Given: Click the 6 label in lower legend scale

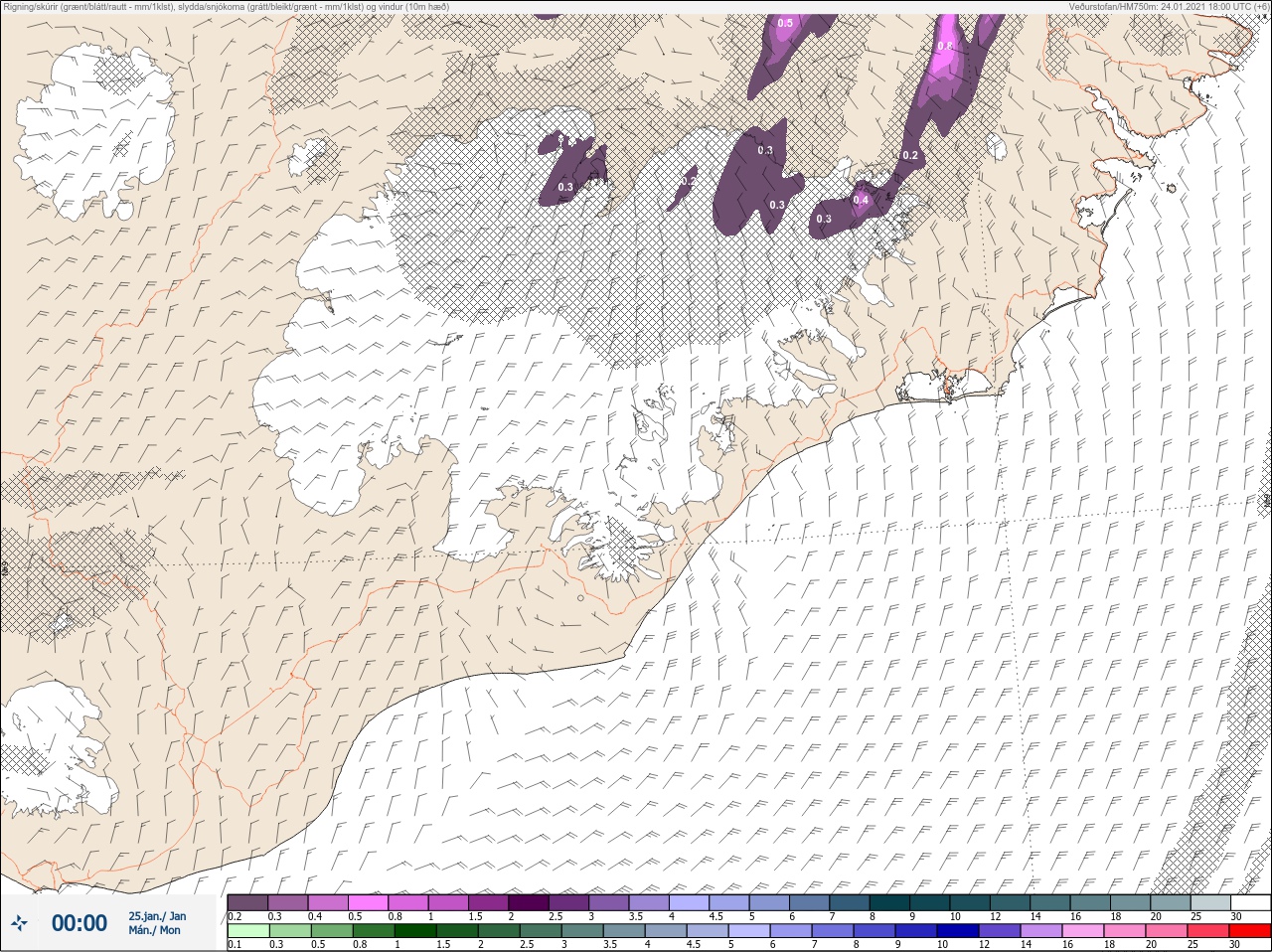Looking at the screenshot, I should [x=773, y=945].
